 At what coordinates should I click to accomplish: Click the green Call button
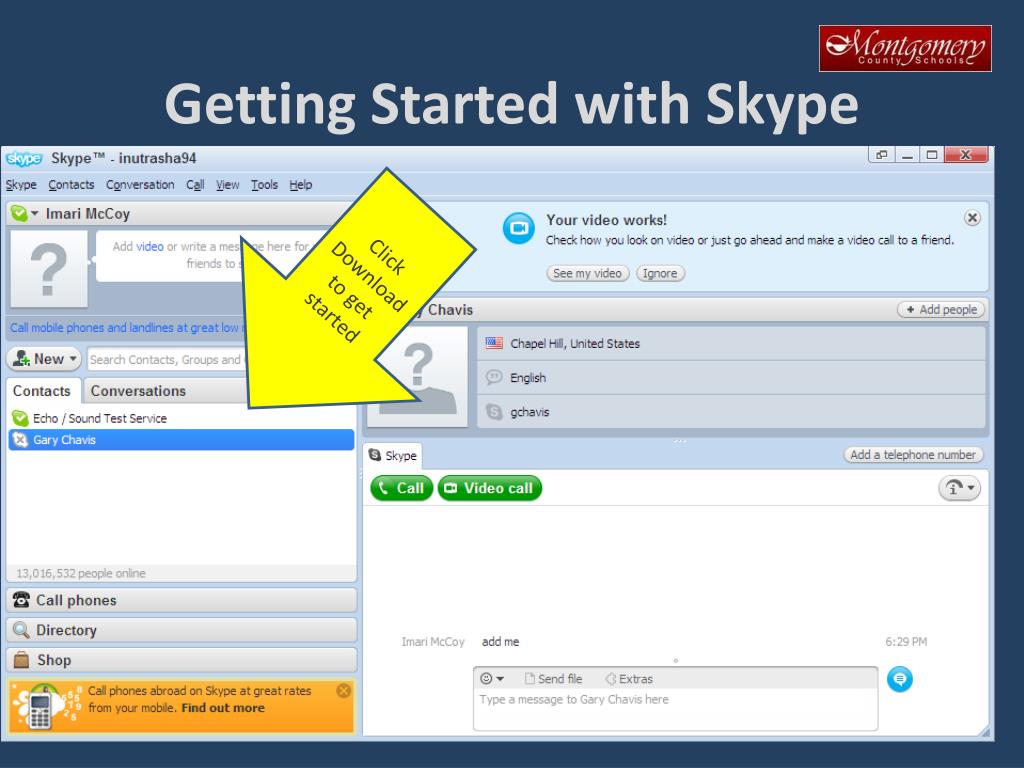click(401, 488)
